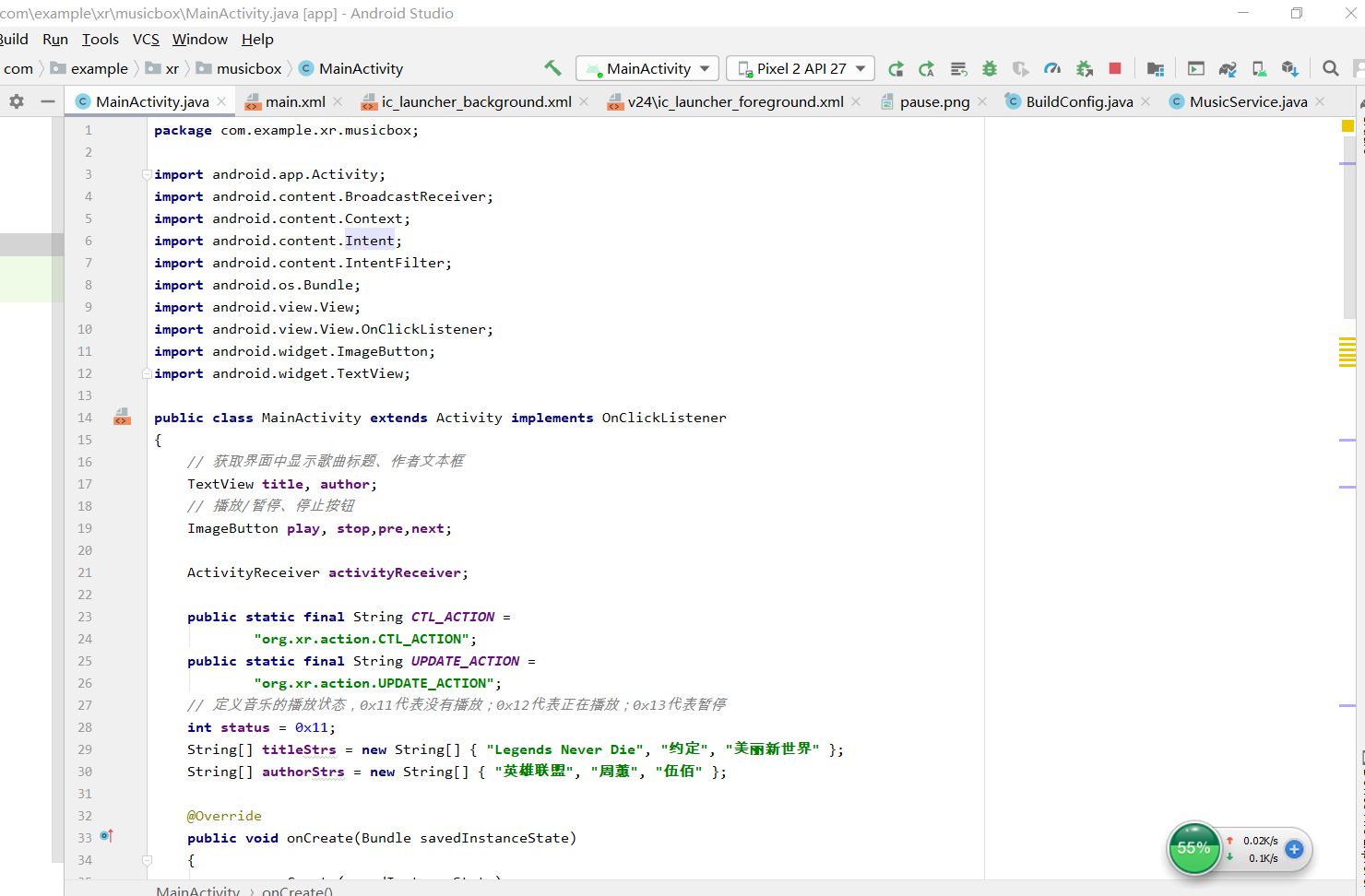
Task: Click yellow warning stripes on editor scrollbar
Action: 1347,352
